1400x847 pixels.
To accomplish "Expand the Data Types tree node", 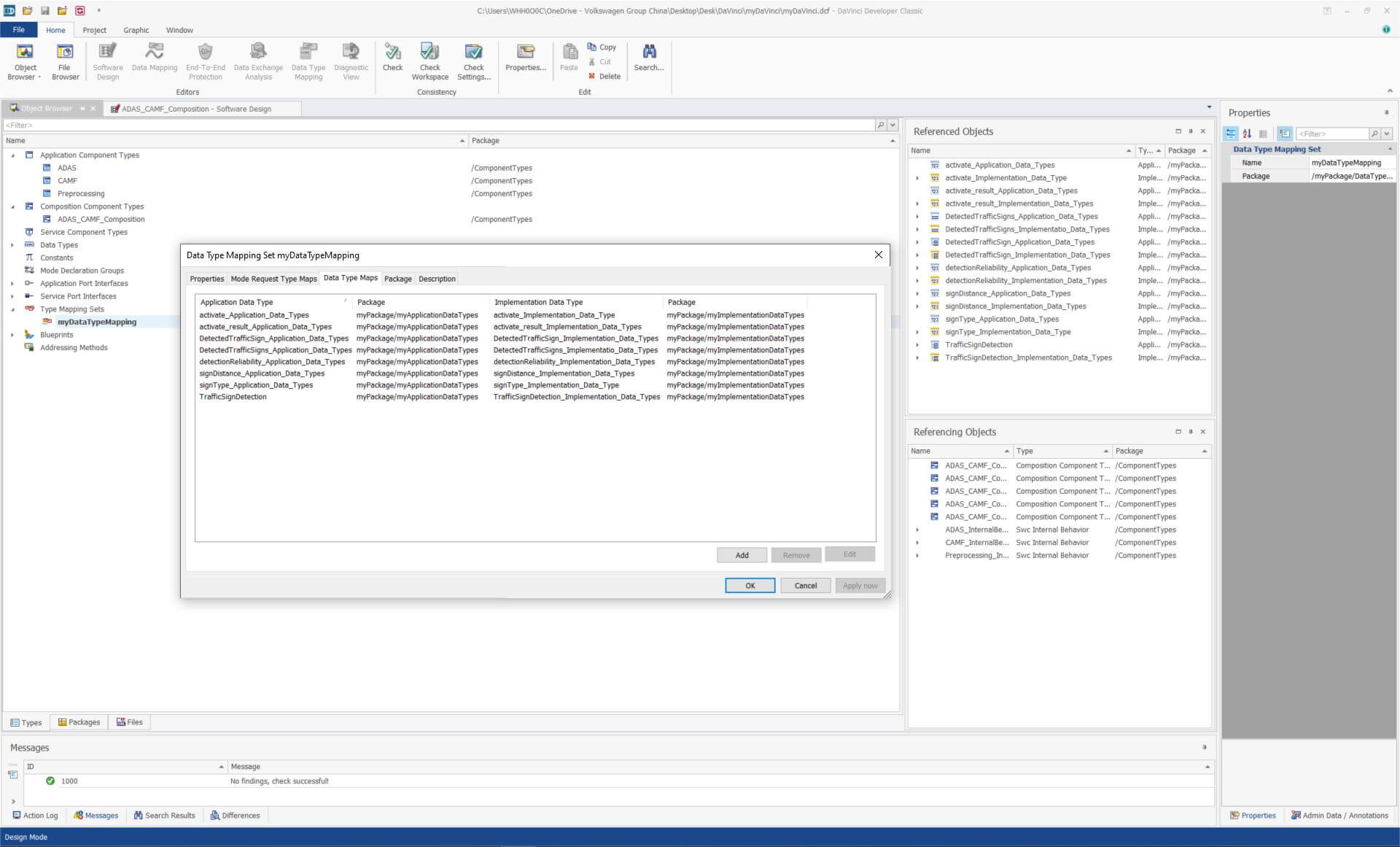I will 12,245.
